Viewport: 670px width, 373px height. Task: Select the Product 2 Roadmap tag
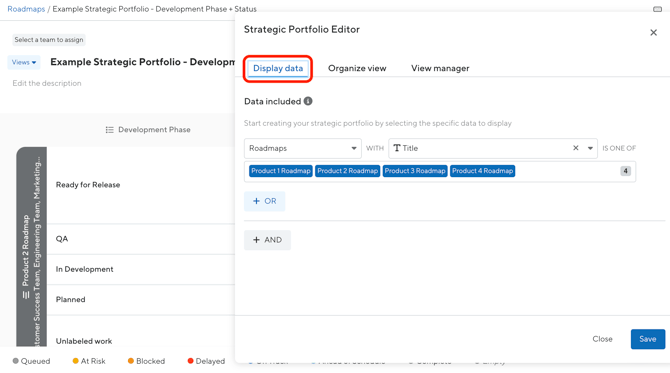coord(347,171)
